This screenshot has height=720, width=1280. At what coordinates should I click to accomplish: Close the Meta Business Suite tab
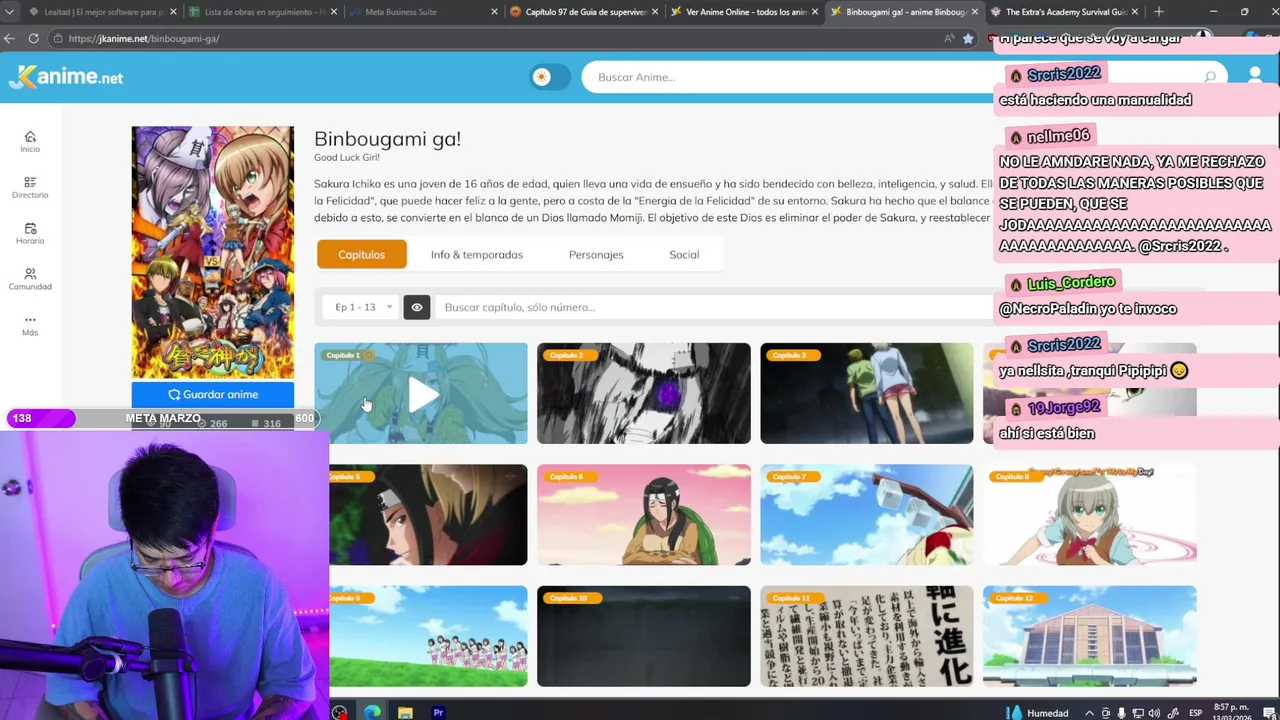(494, 12)
